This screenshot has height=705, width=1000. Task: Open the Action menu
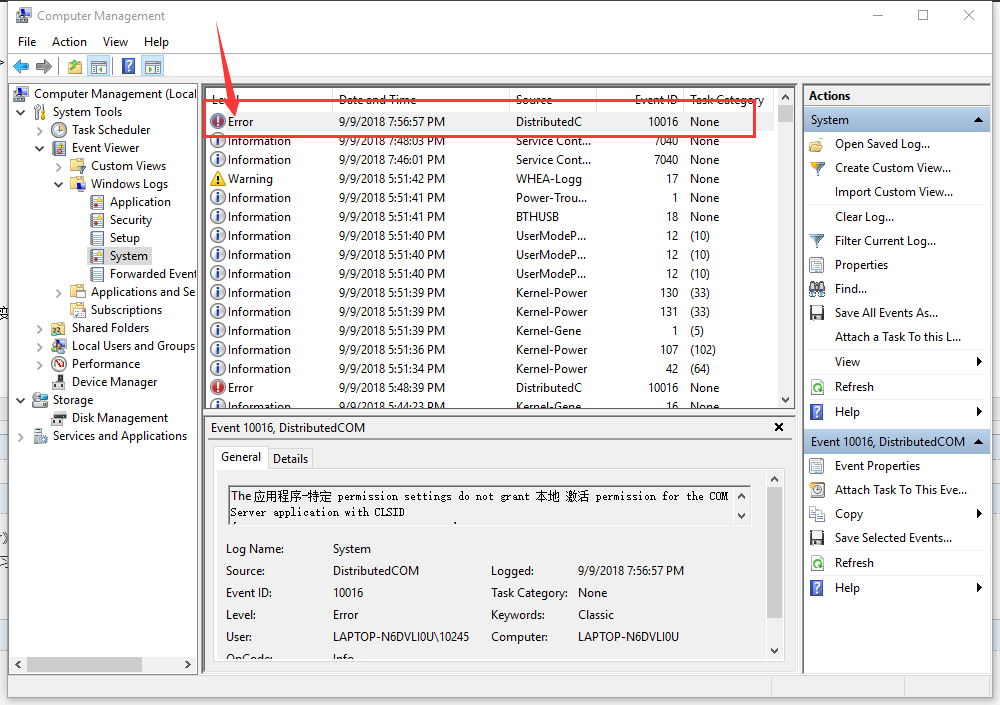click(x=69, y=41)
